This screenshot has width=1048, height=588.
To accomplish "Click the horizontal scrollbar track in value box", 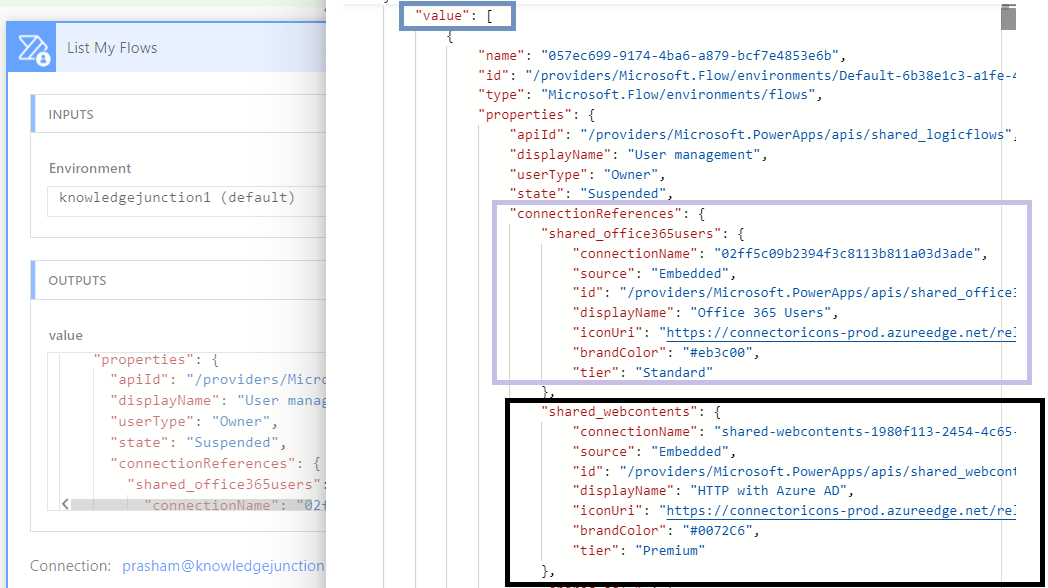I will [x=199, y=504].
